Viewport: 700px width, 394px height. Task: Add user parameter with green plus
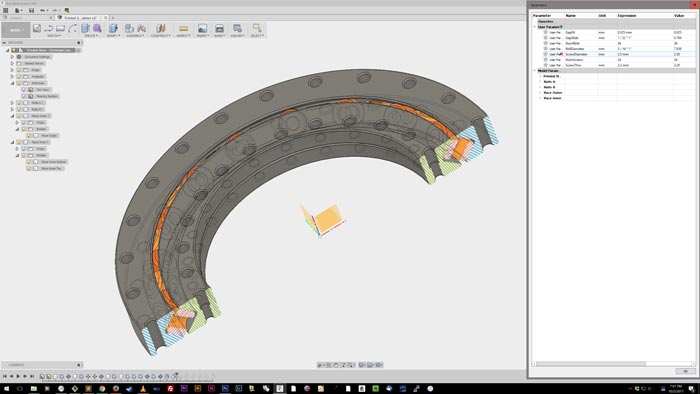click(561, 27)
